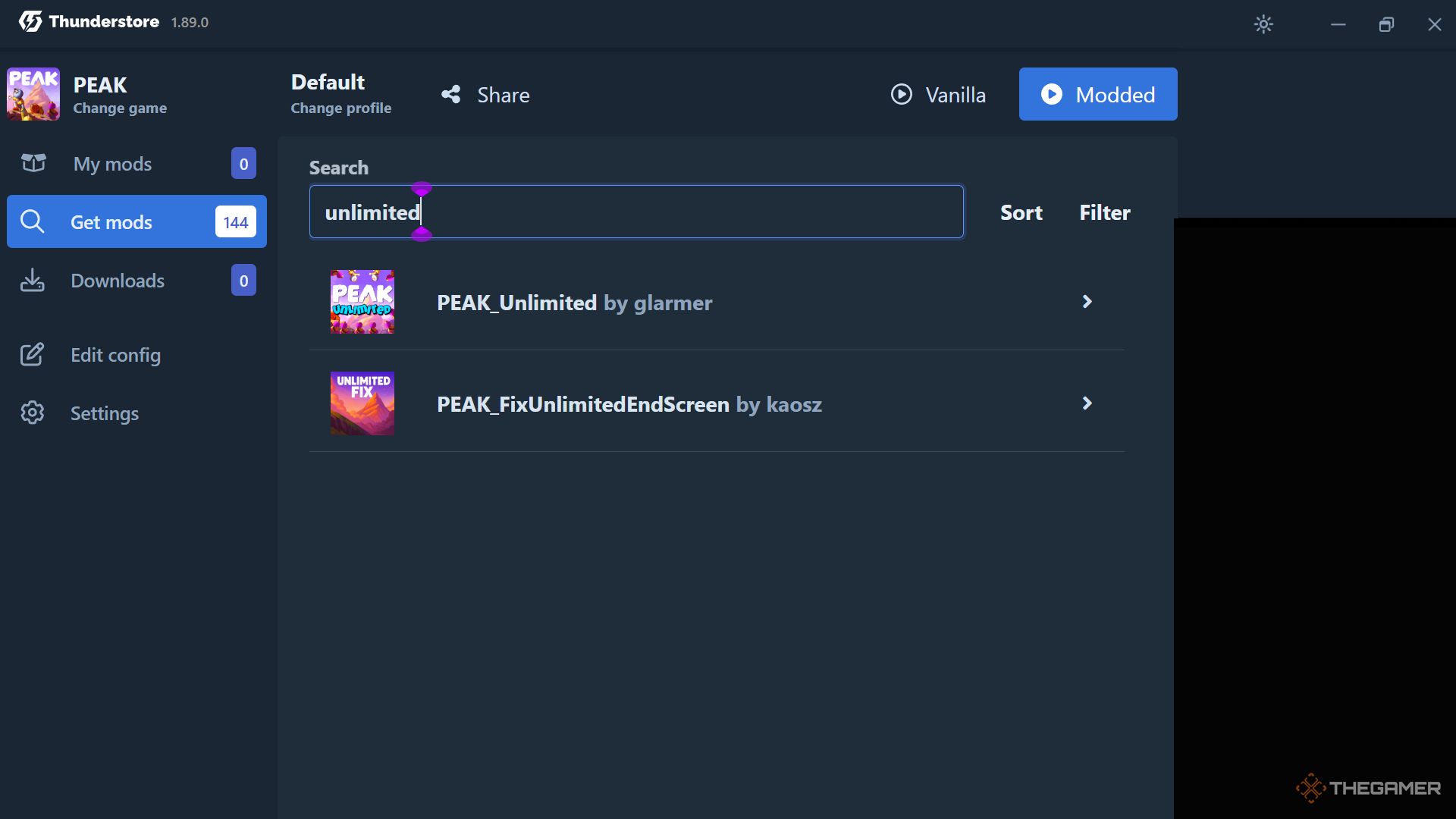
Task: Click Change profile link
Action: 341,108
